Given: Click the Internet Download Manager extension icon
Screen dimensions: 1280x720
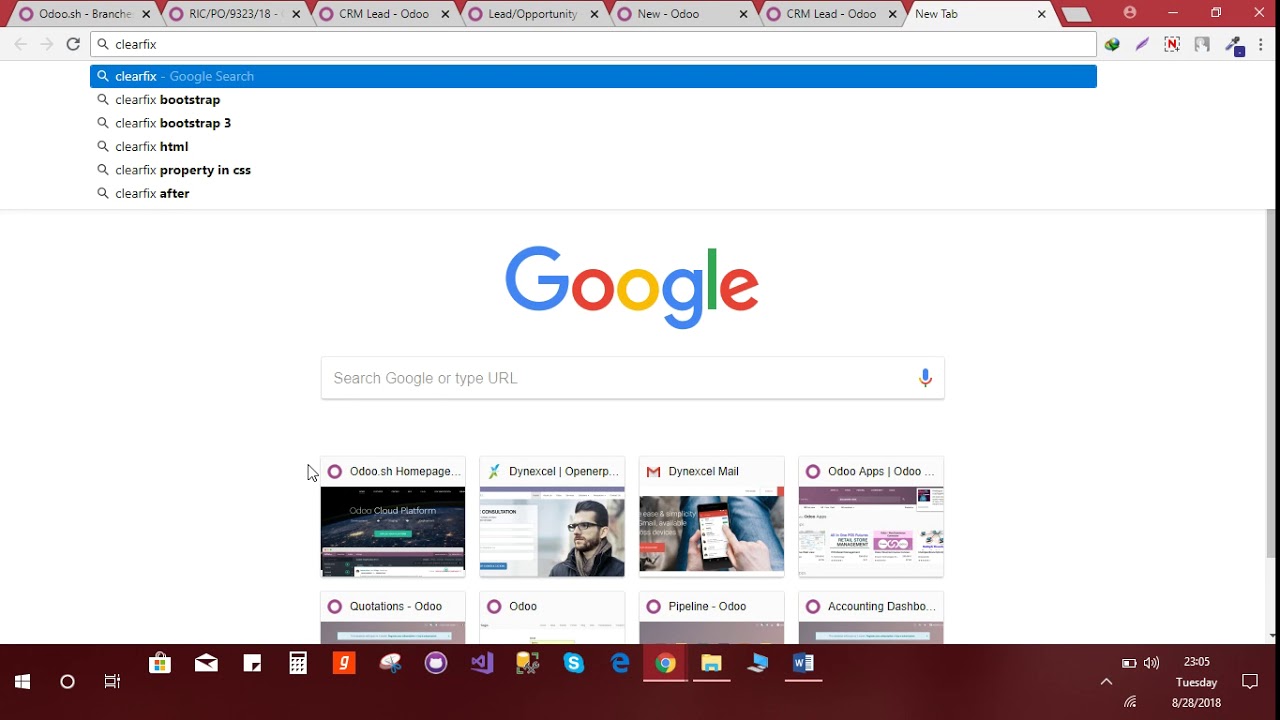Looking at the screenshot, I should [x=1112, y=44].
